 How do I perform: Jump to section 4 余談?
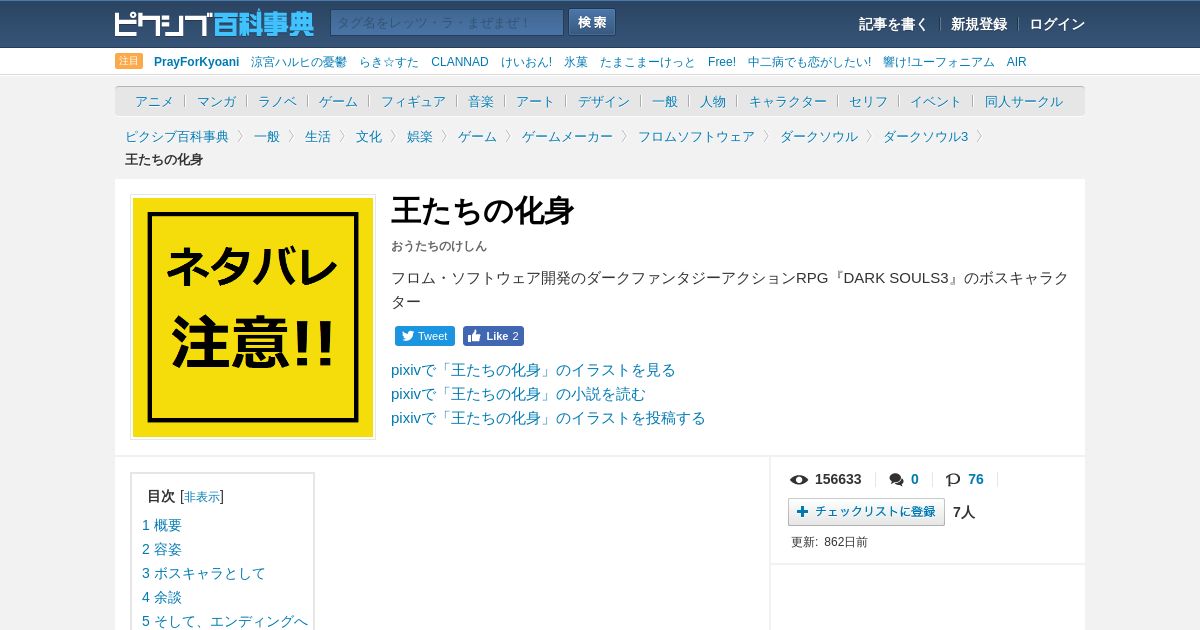[x=162, y=597]
